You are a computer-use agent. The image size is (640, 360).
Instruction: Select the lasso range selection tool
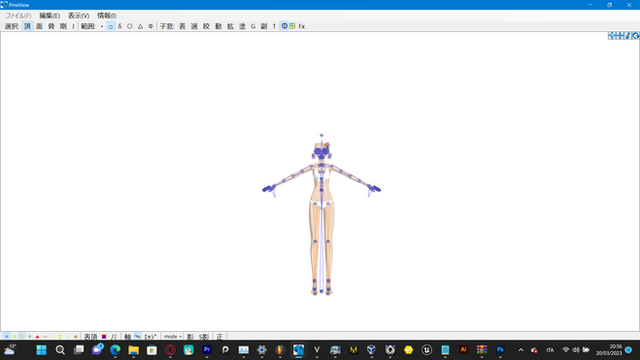[120, 26]
